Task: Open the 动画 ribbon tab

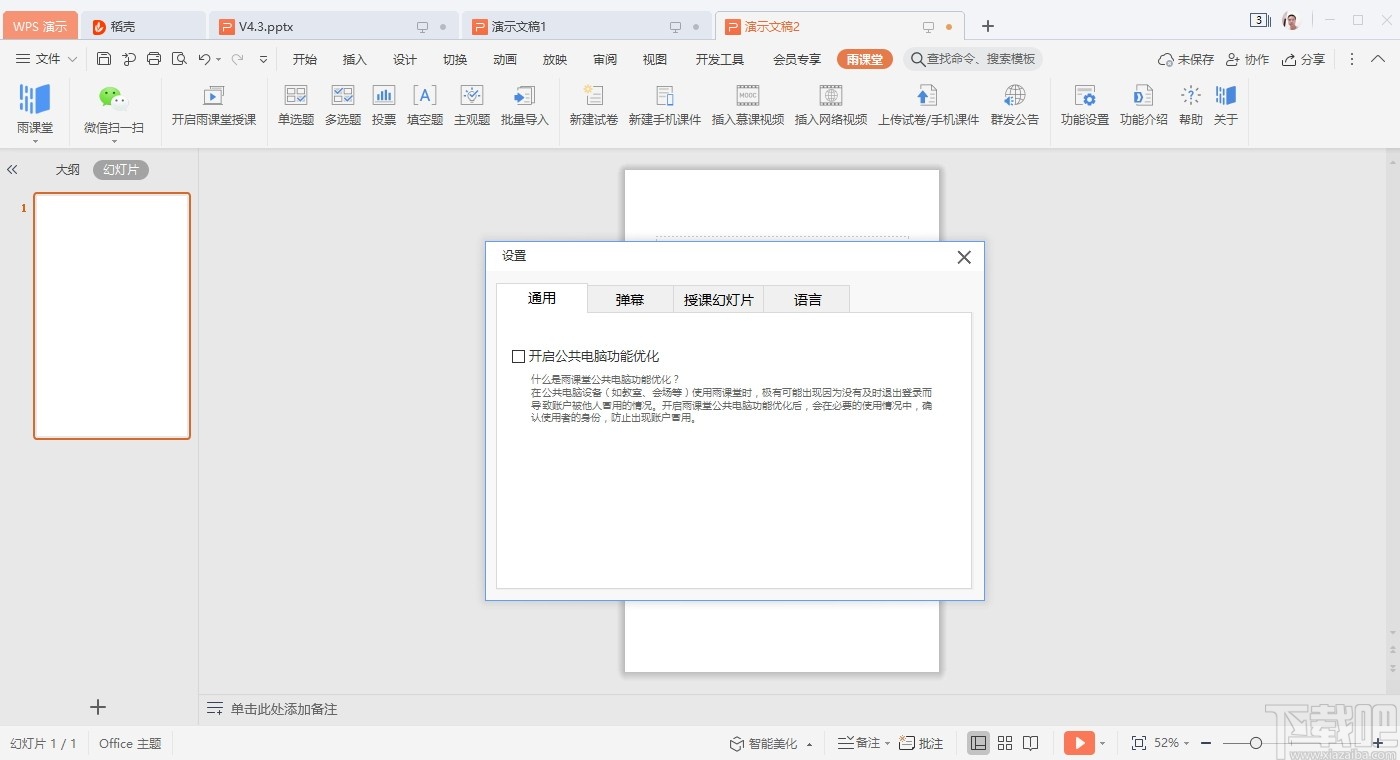Action: coord(505,59)
